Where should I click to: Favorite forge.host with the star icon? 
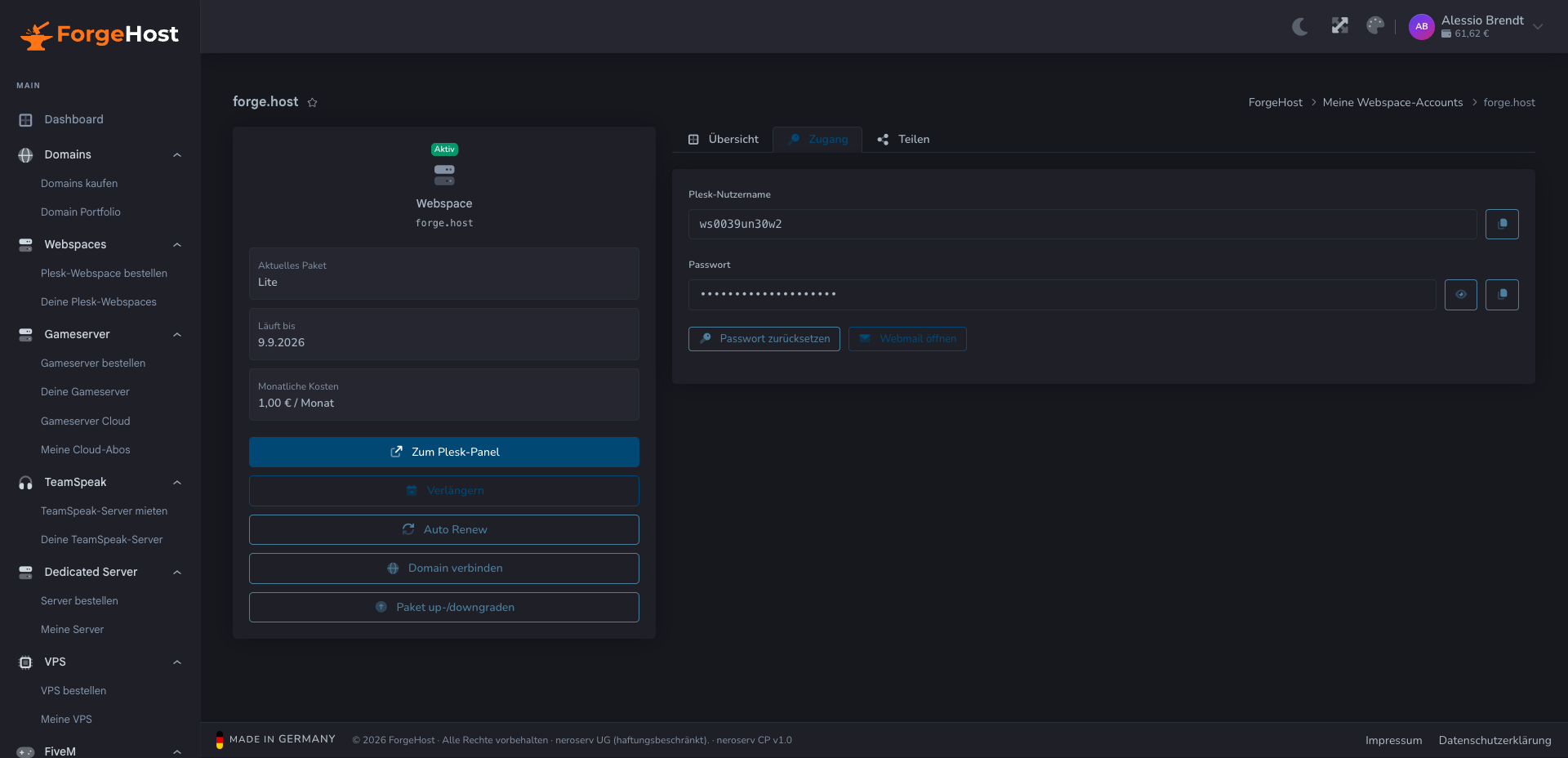pos(312,102)
